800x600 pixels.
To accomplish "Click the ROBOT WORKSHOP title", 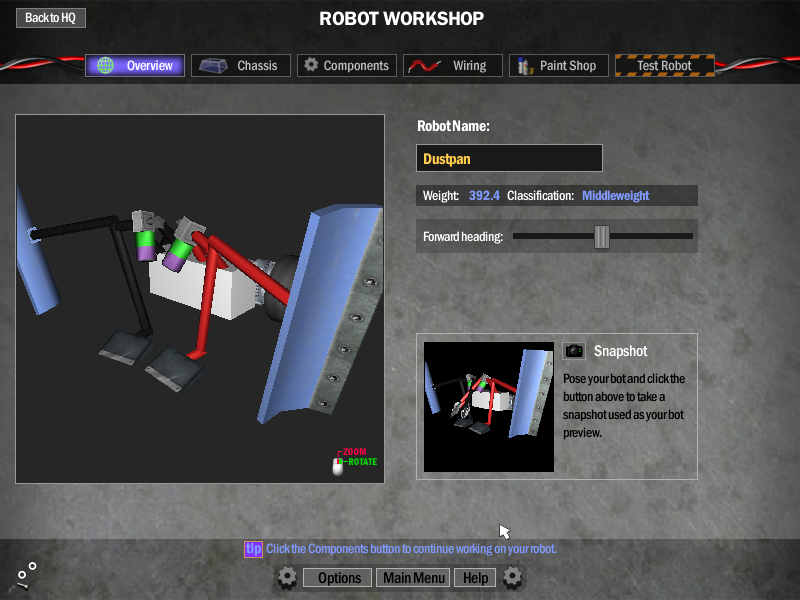I will pyautogui.click(x=402, y=18).
